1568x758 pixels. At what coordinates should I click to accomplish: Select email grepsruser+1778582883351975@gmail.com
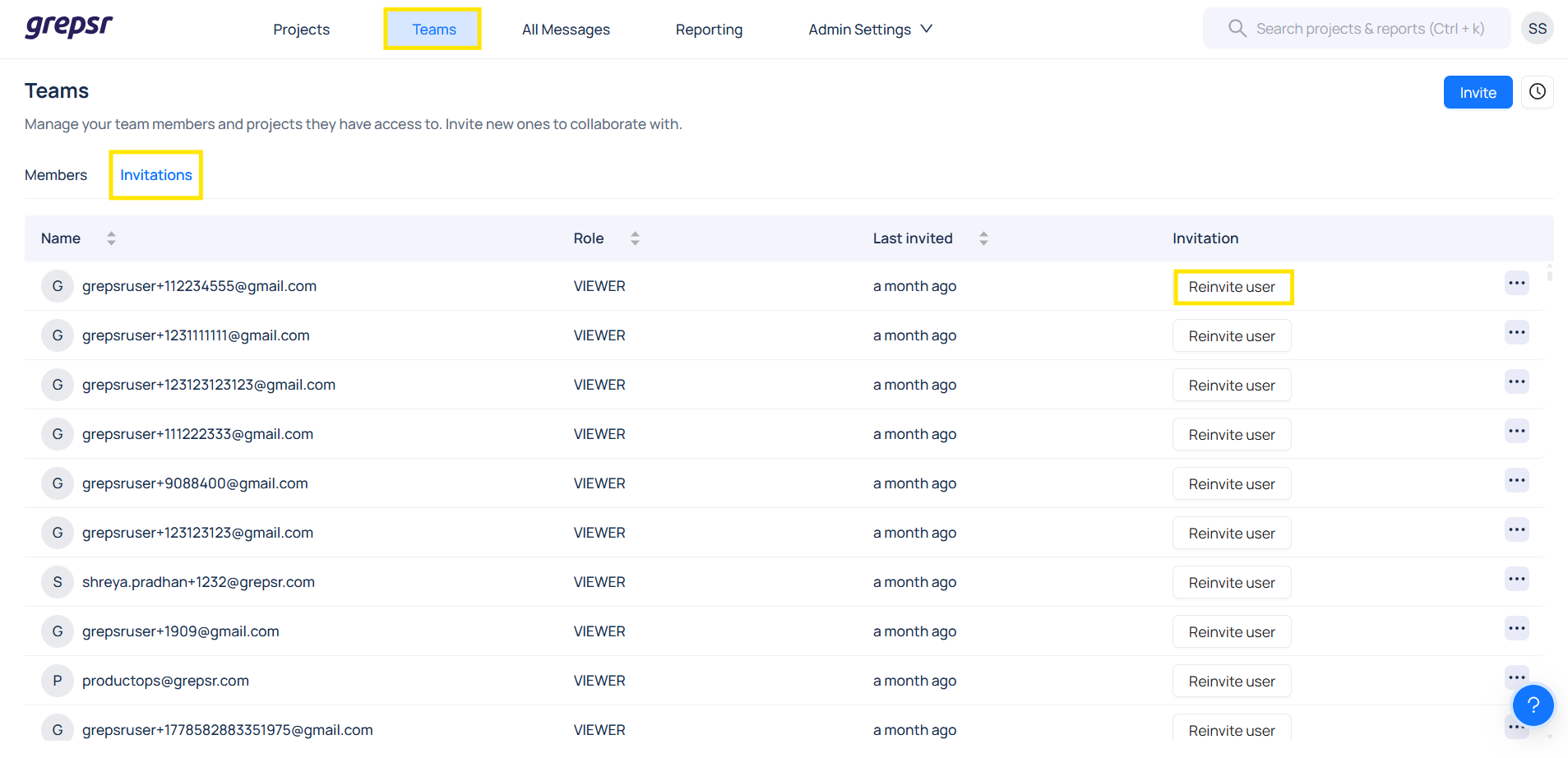point(228,730)
